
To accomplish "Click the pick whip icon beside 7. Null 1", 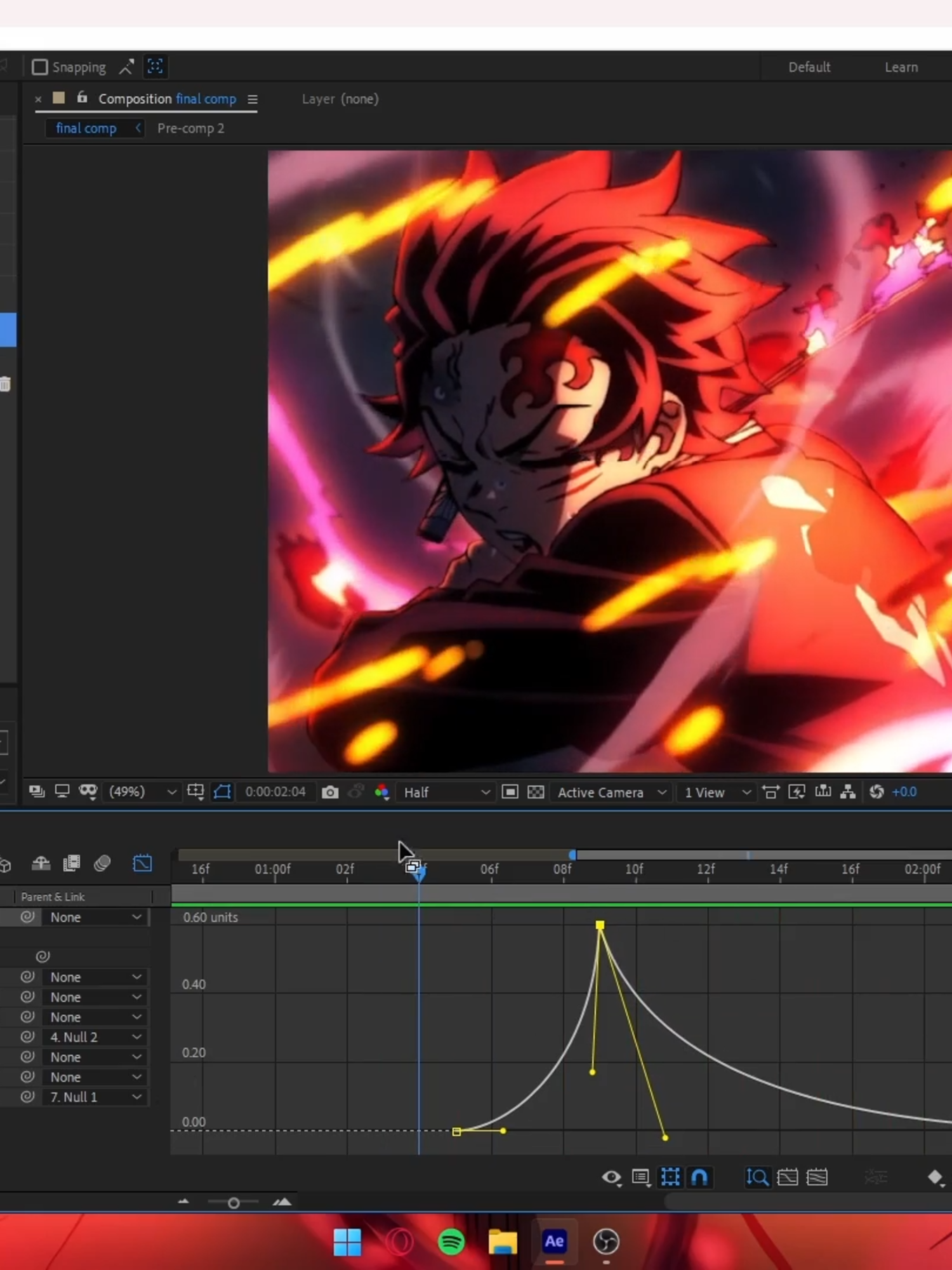I will coord(27,1096).
